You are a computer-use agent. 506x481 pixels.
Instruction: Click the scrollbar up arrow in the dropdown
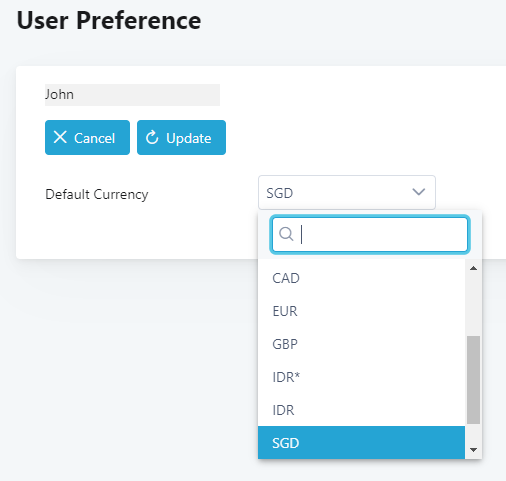(x=473, y=268)
